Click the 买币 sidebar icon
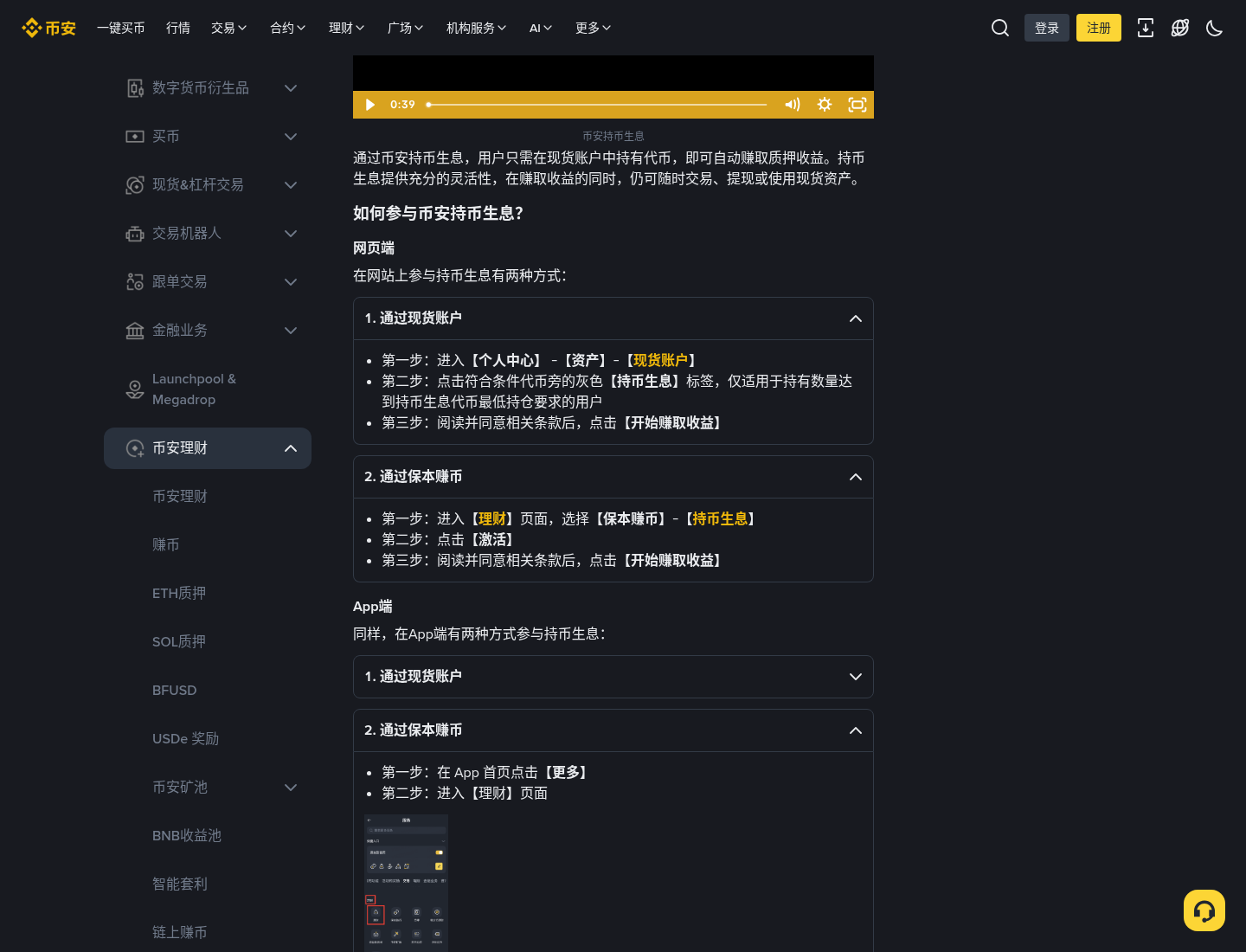Image resolution: width=1246 pixels, height=952 pixels. coord(135,137)
